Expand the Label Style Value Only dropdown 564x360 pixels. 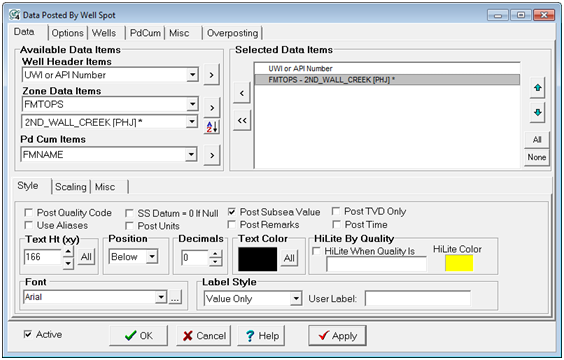coord(253,299)
